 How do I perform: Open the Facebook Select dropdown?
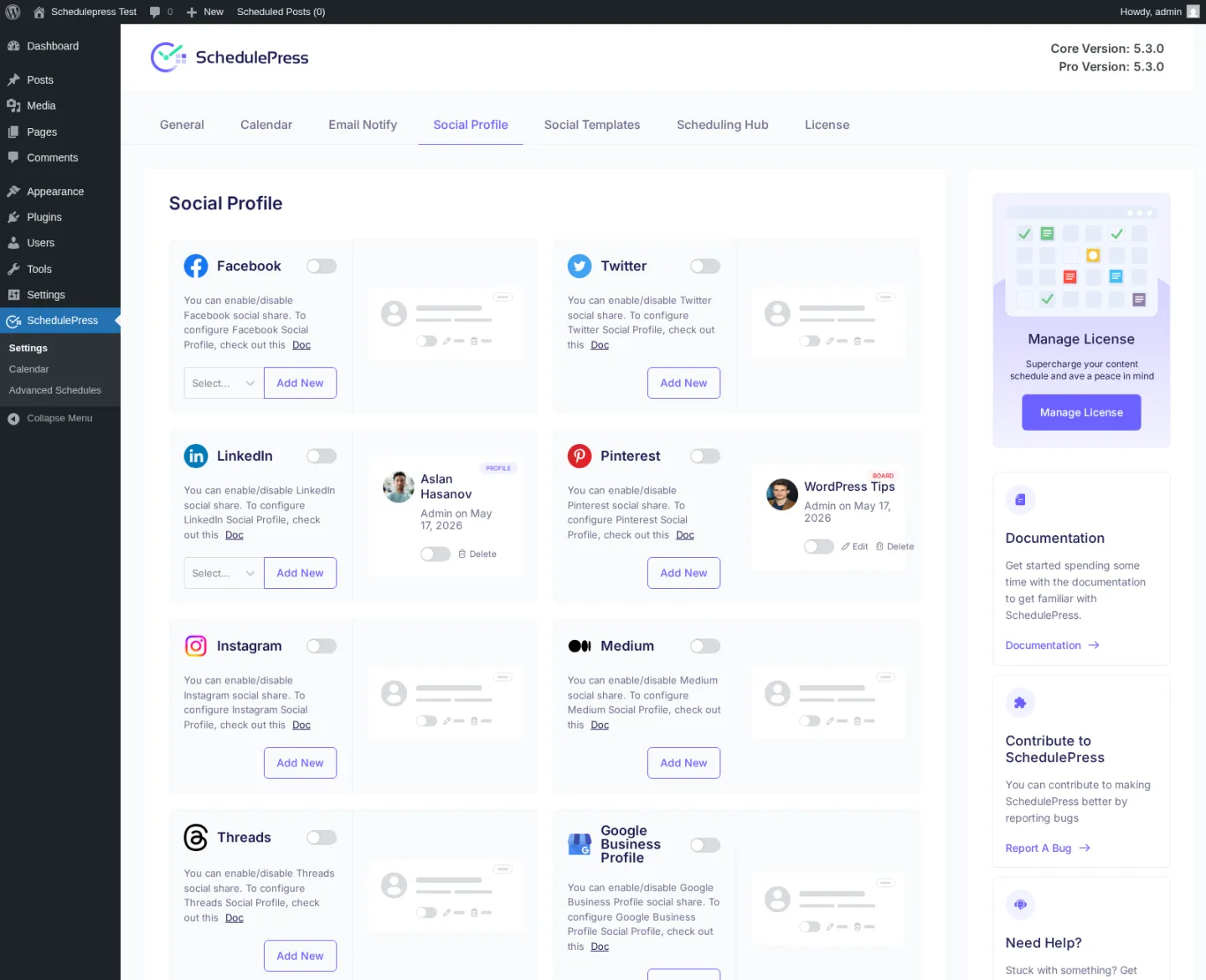click(x=224, y=384)
